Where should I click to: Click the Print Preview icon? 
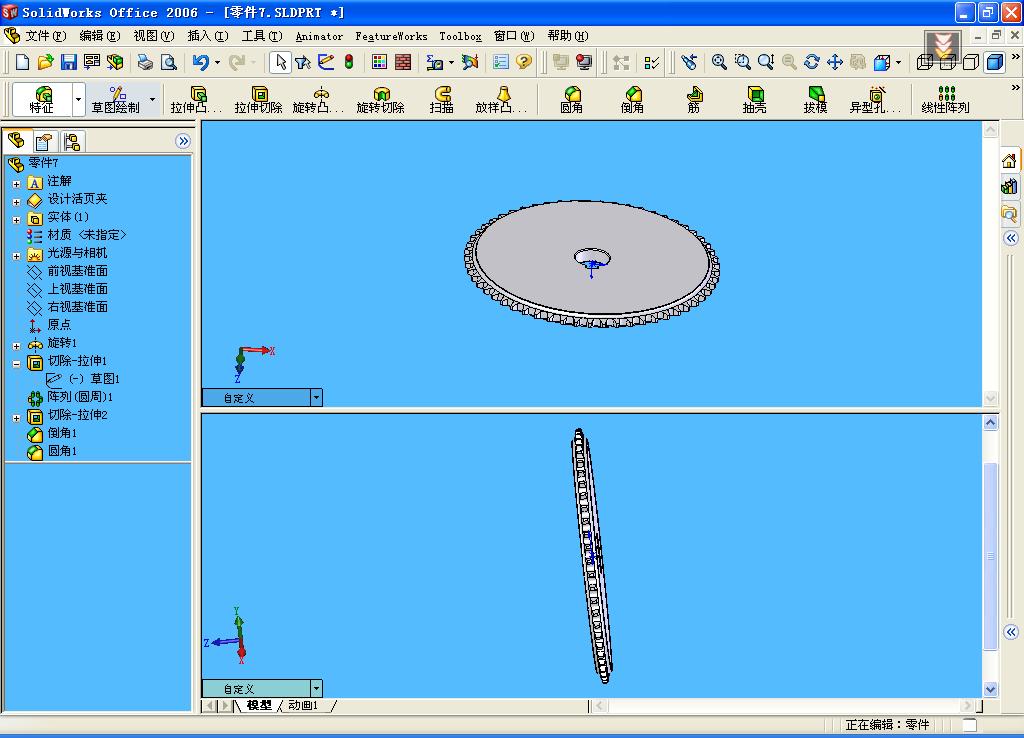[x=168, y=62]
